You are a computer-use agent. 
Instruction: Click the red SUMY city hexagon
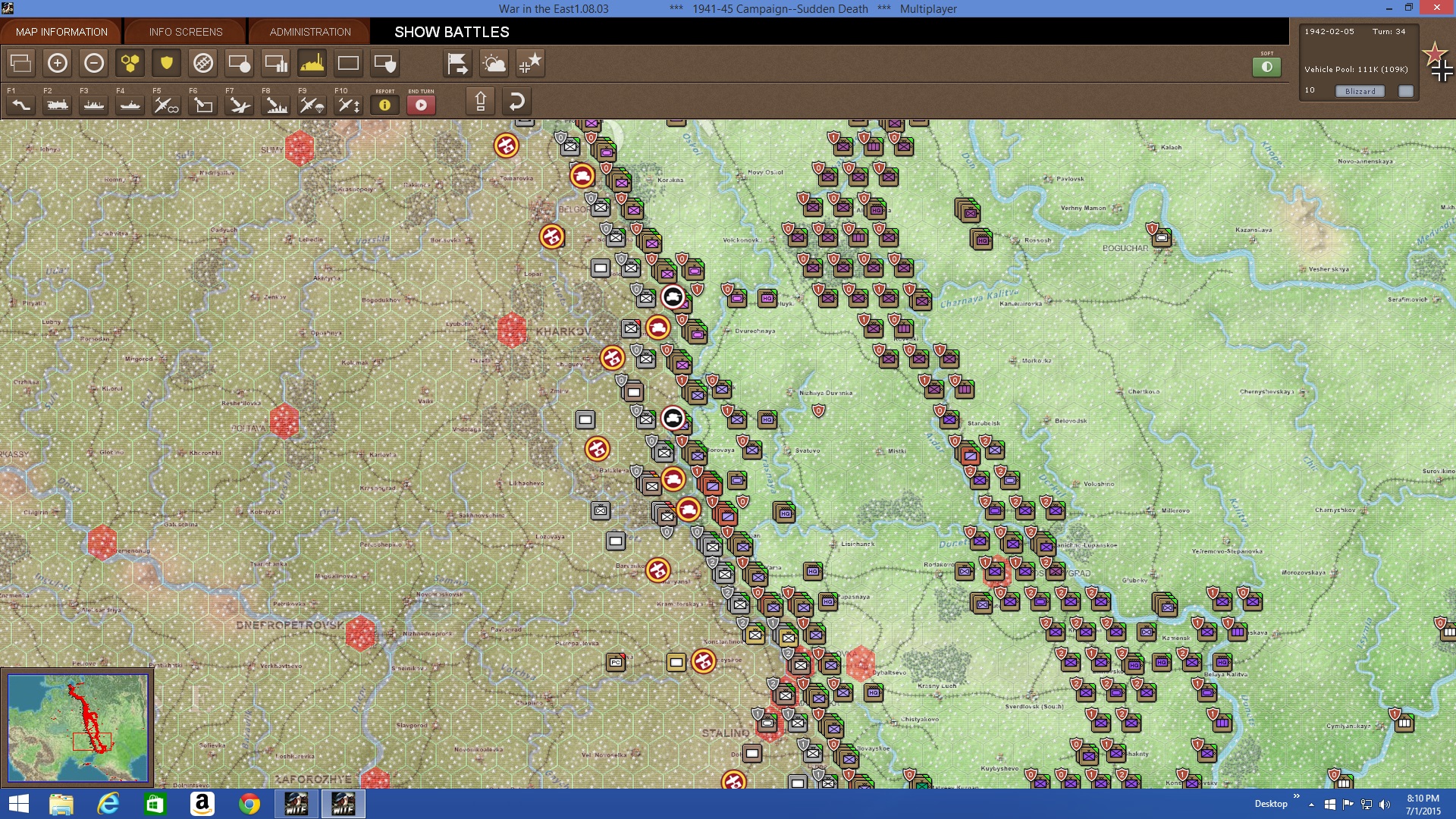click(300, 148)
